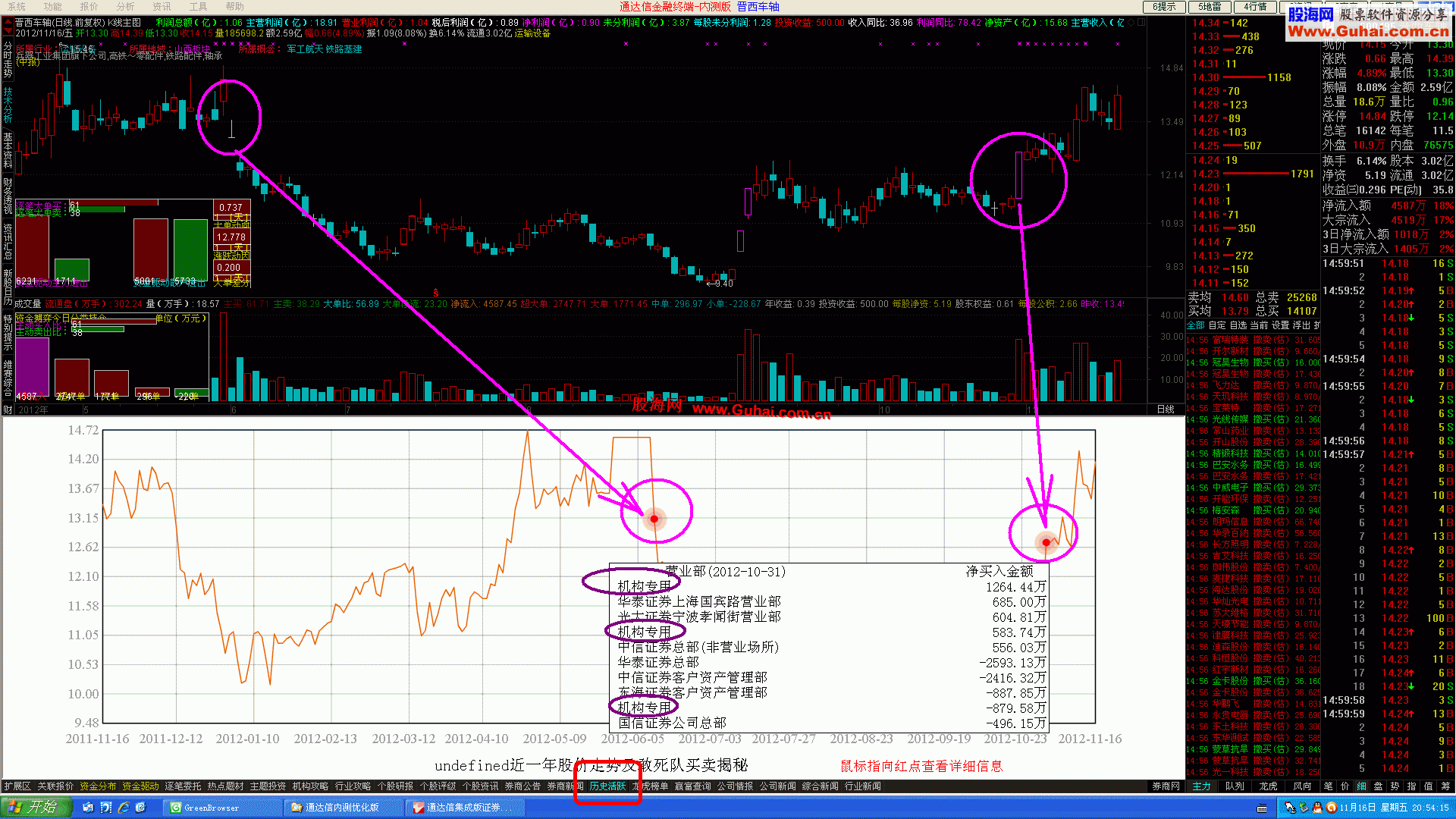The width and height of the screenshot is (1456, 819).
Task: Switch to the 筹 chip distribution tab
Action: click(x=1445, y=786)
